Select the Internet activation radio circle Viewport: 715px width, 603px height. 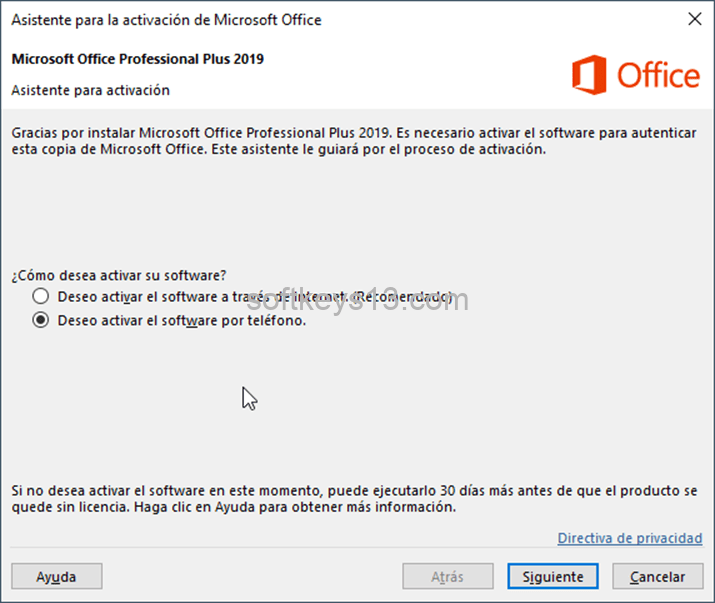pos(40,297)
